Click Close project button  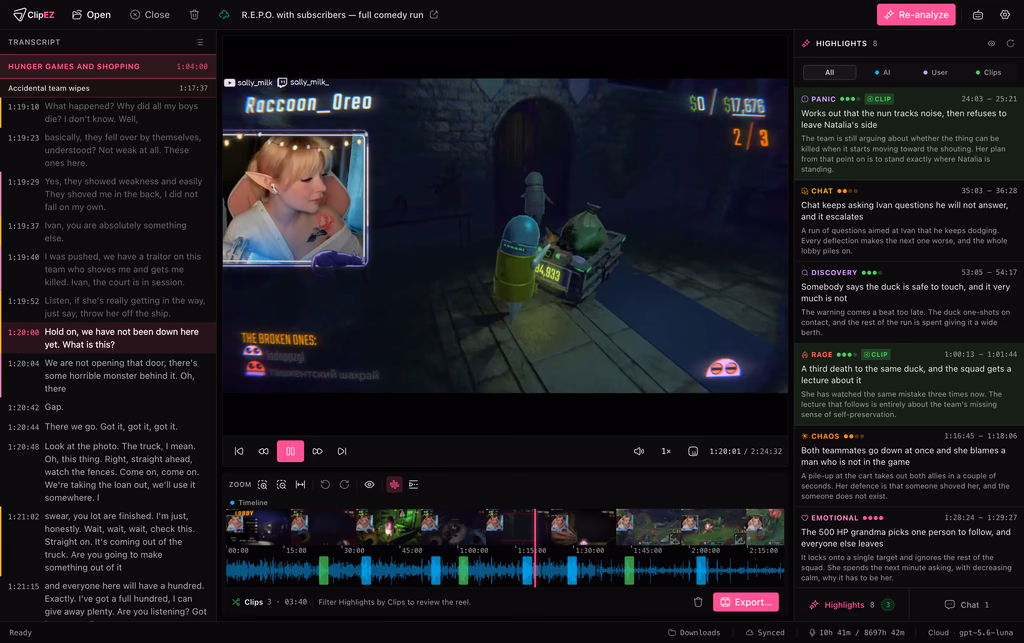pyautogui.click(x=150, y=14)
